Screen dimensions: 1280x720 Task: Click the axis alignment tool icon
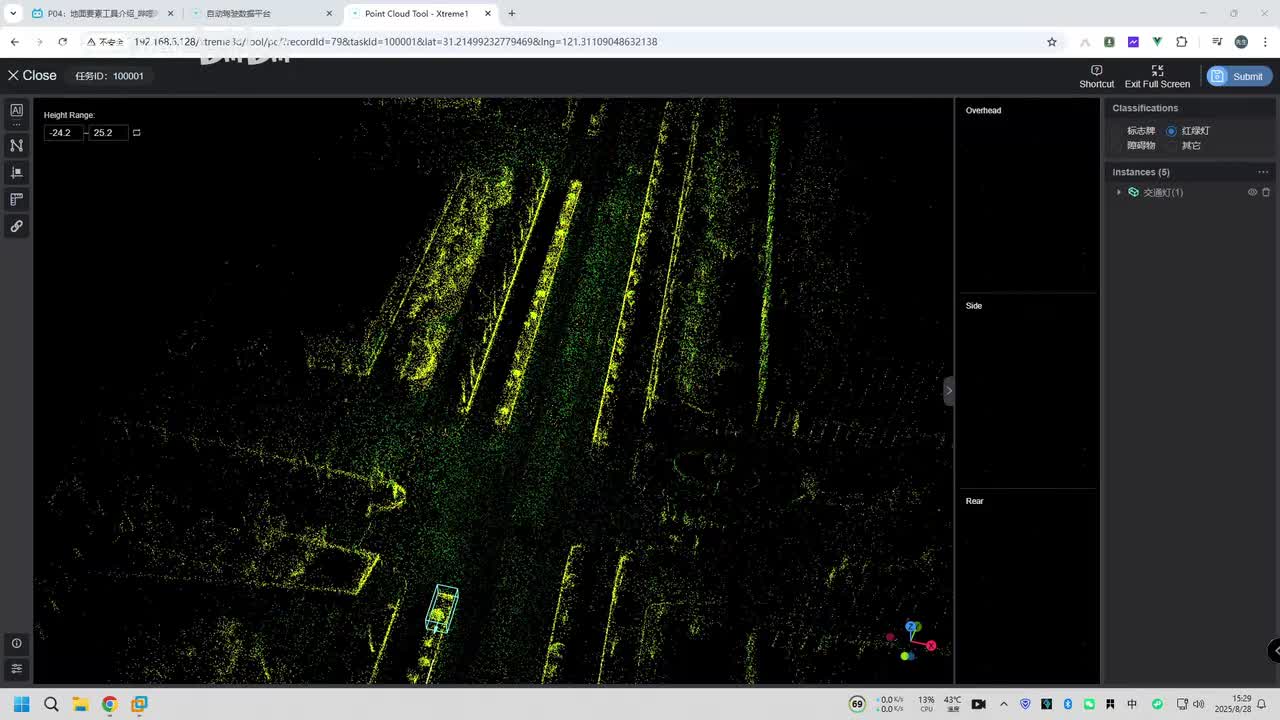point(16,172)
